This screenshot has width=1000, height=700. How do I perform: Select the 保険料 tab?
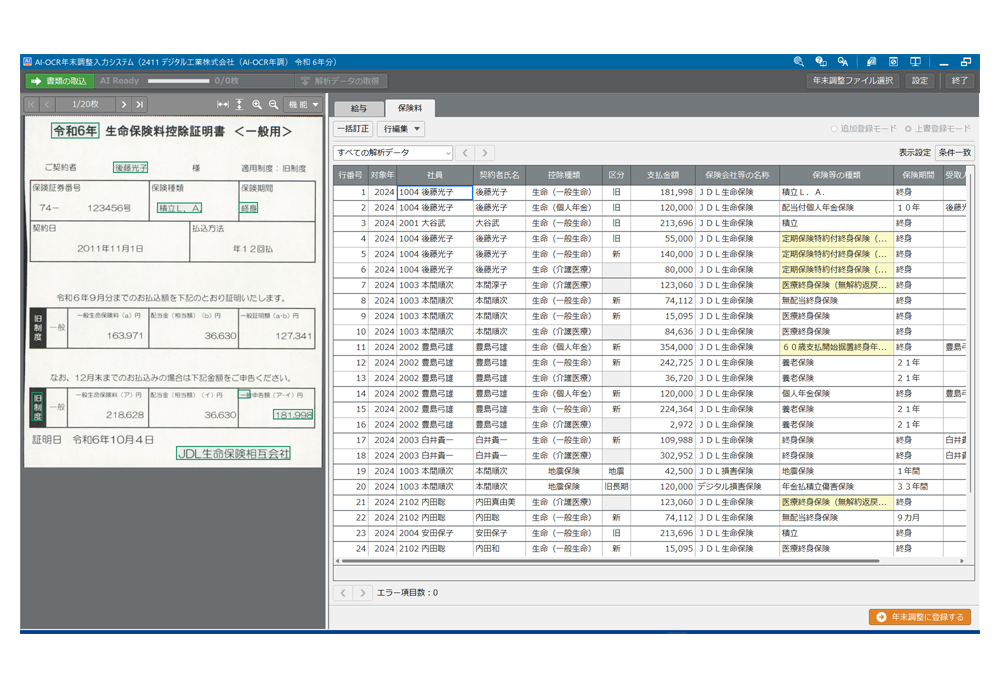tap(410, 107)
